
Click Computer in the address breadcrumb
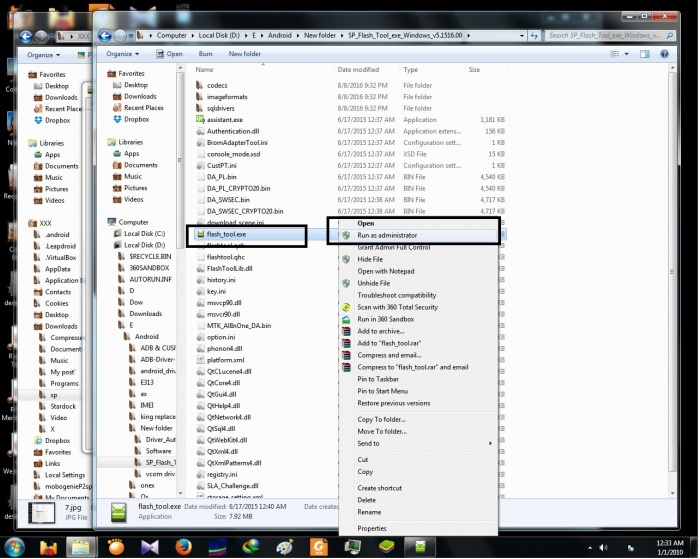[171, 35]
